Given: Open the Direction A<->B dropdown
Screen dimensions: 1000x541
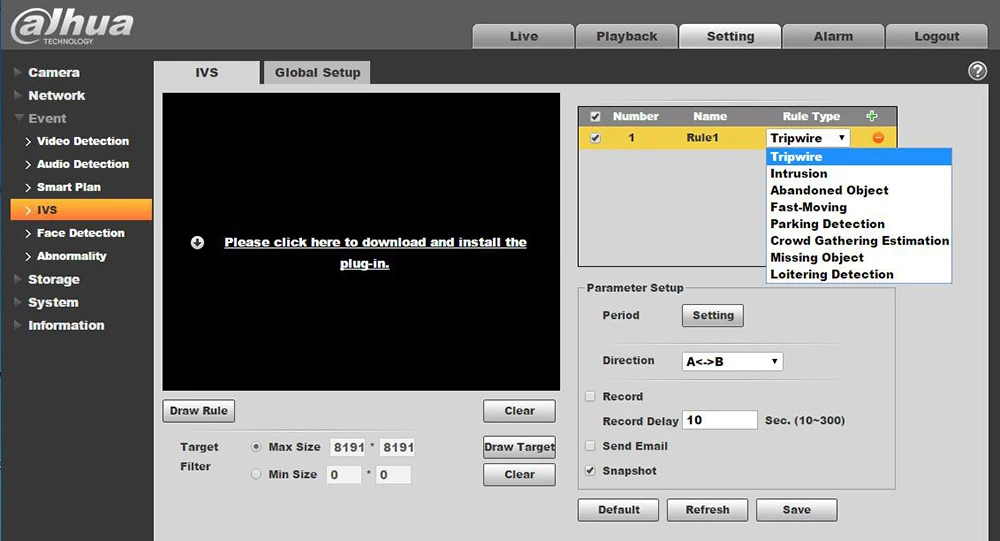Looking at the screenshot, I should point(732,361).
